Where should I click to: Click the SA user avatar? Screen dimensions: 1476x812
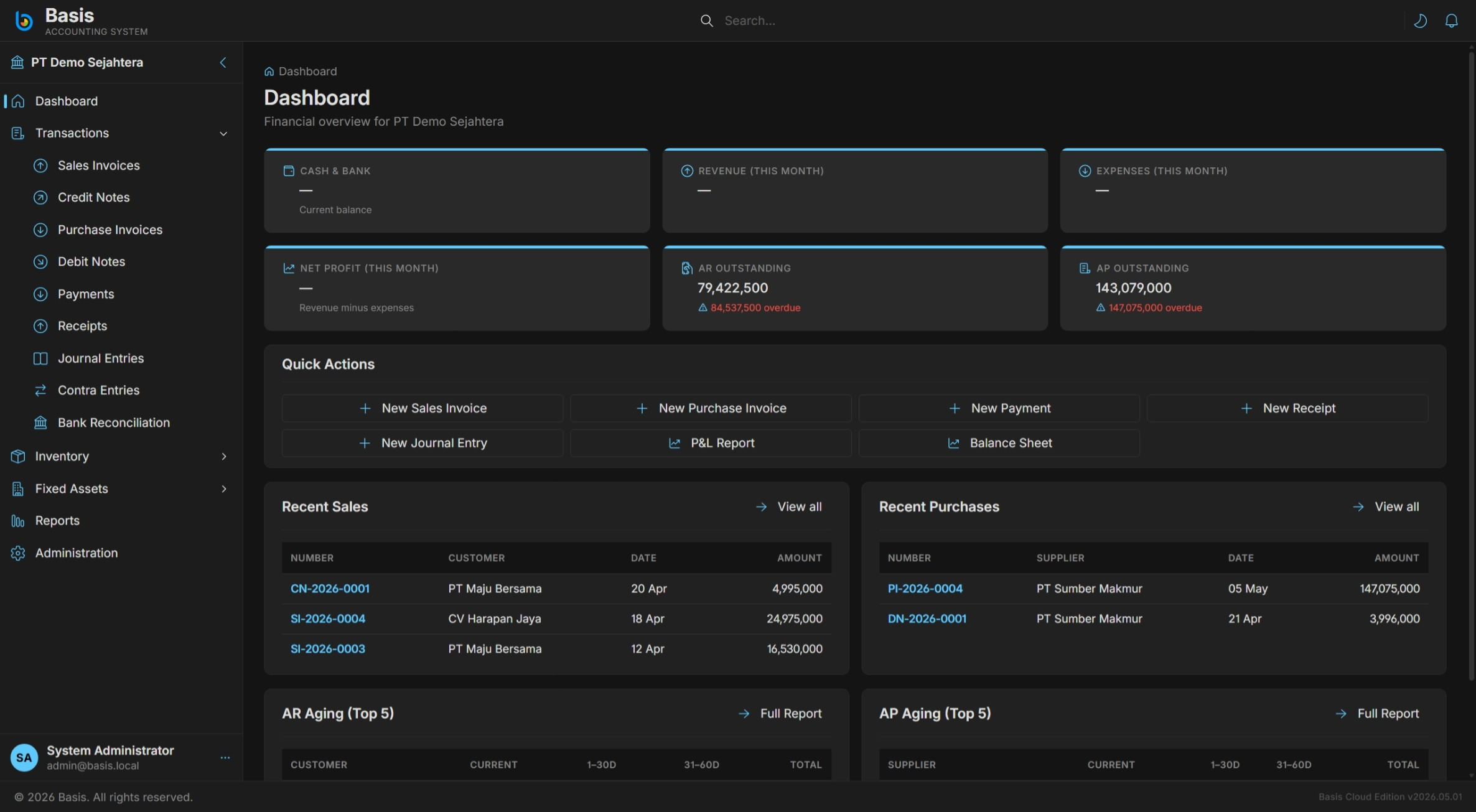(24, 757)
